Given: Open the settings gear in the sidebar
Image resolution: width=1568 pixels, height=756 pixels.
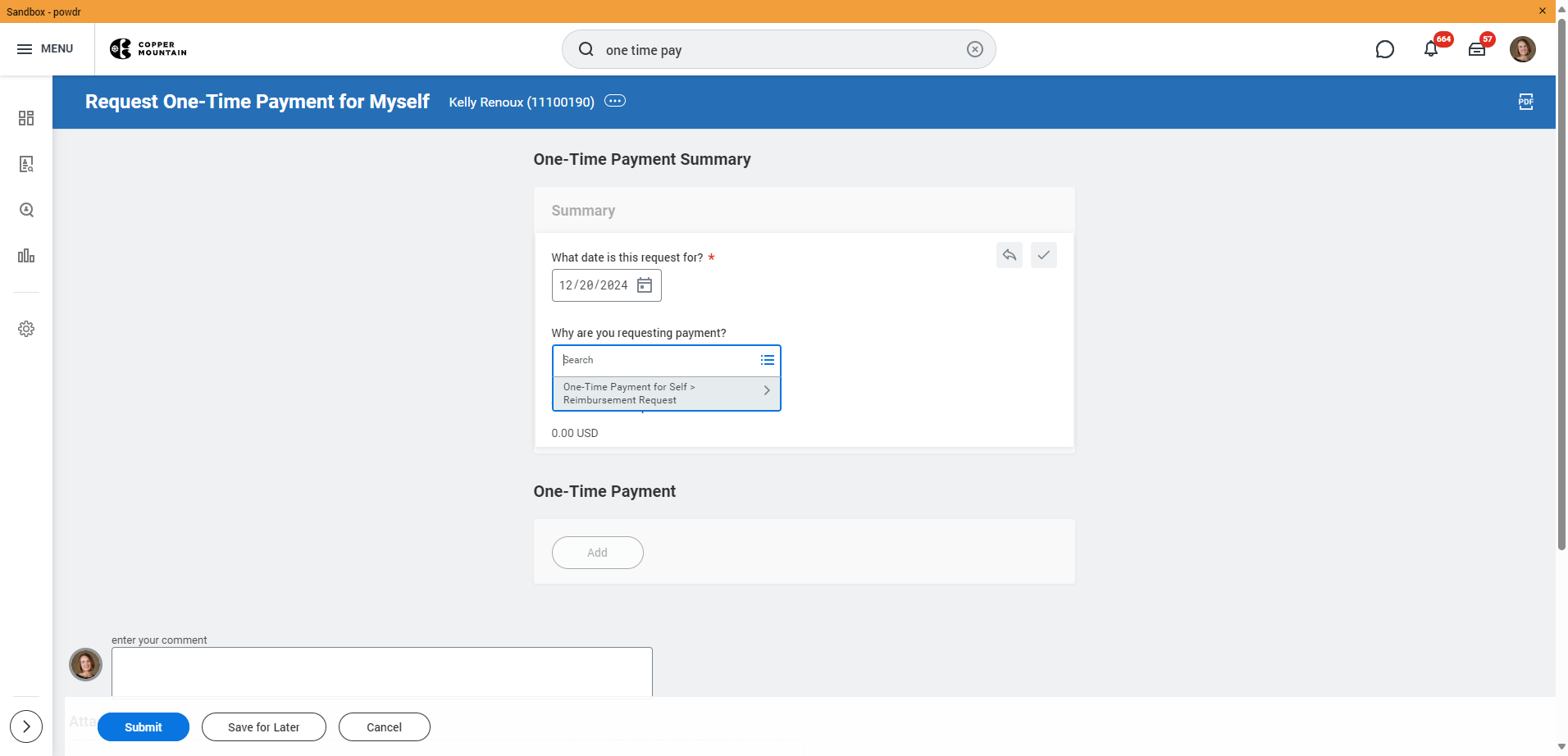Looking at the screenshot, I should click(x=26, y=329).
